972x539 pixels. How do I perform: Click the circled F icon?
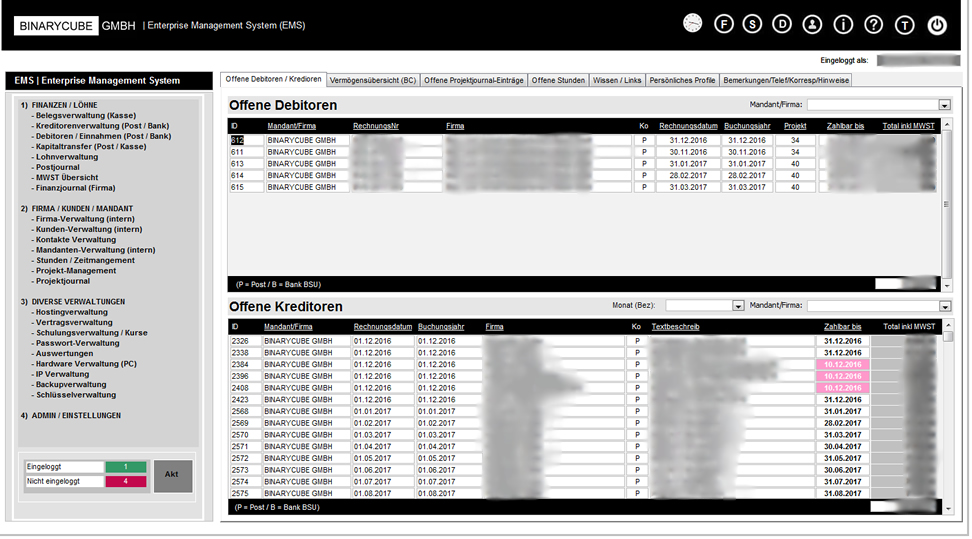point(723,25)
